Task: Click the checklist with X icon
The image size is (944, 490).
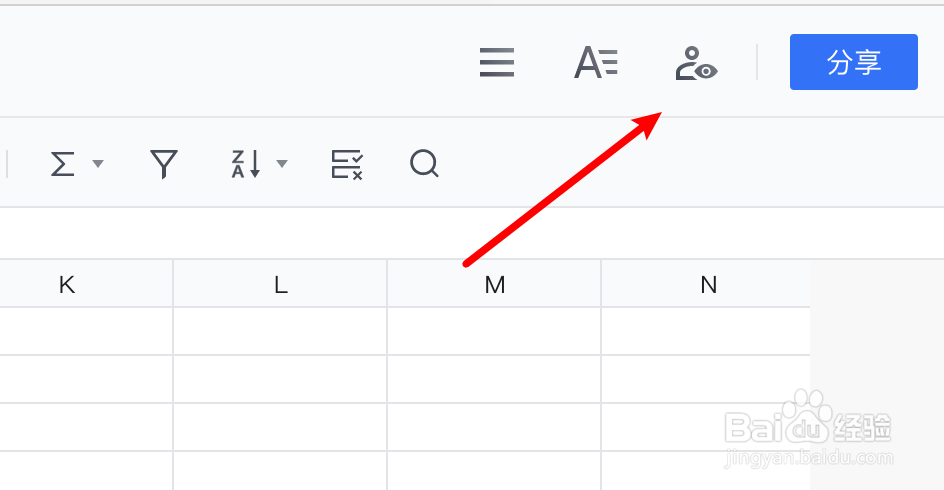Action: 347,164
